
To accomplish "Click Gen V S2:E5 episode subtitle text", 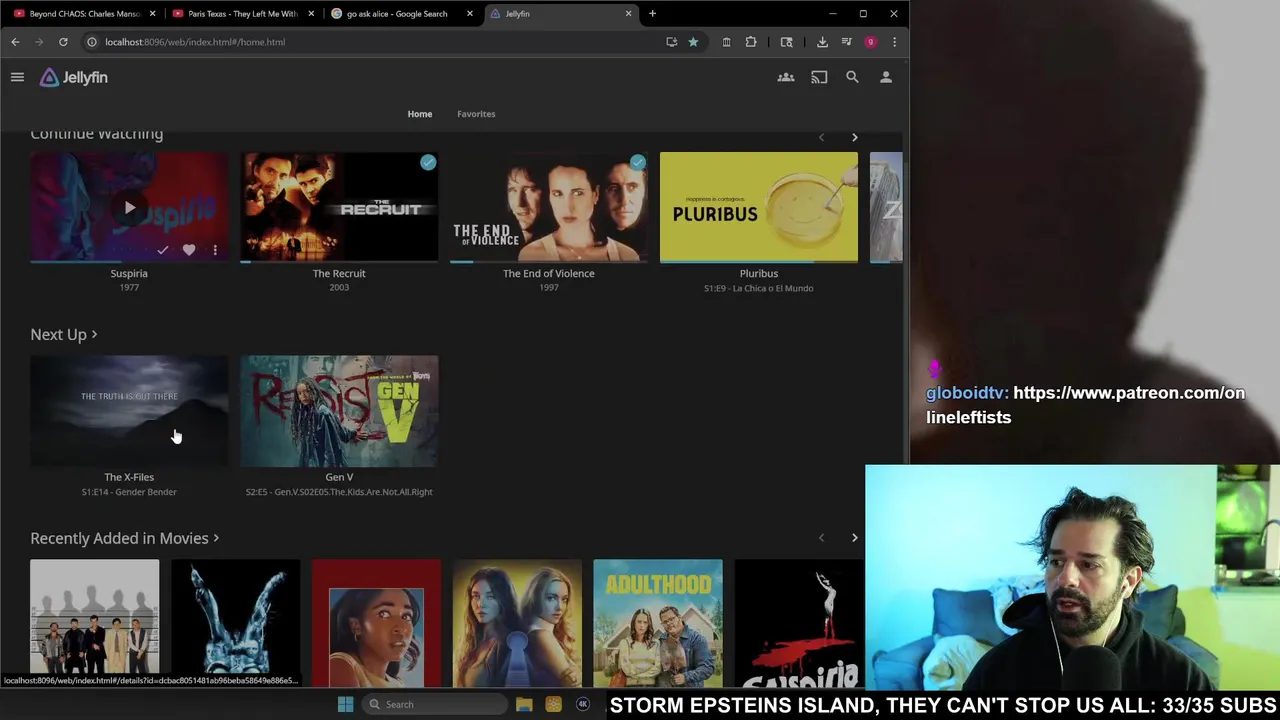I will pyautogui.click(x=339, y=492).
